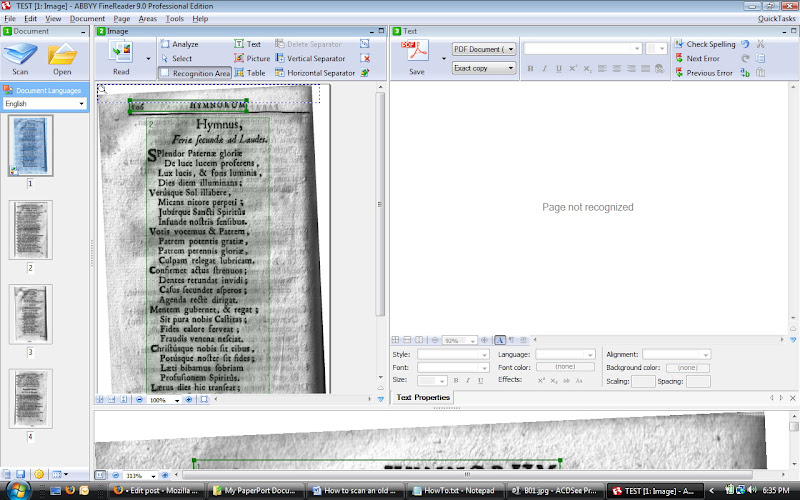Select the Analyze layout tool
800x500 pixels.
(180, 44)
